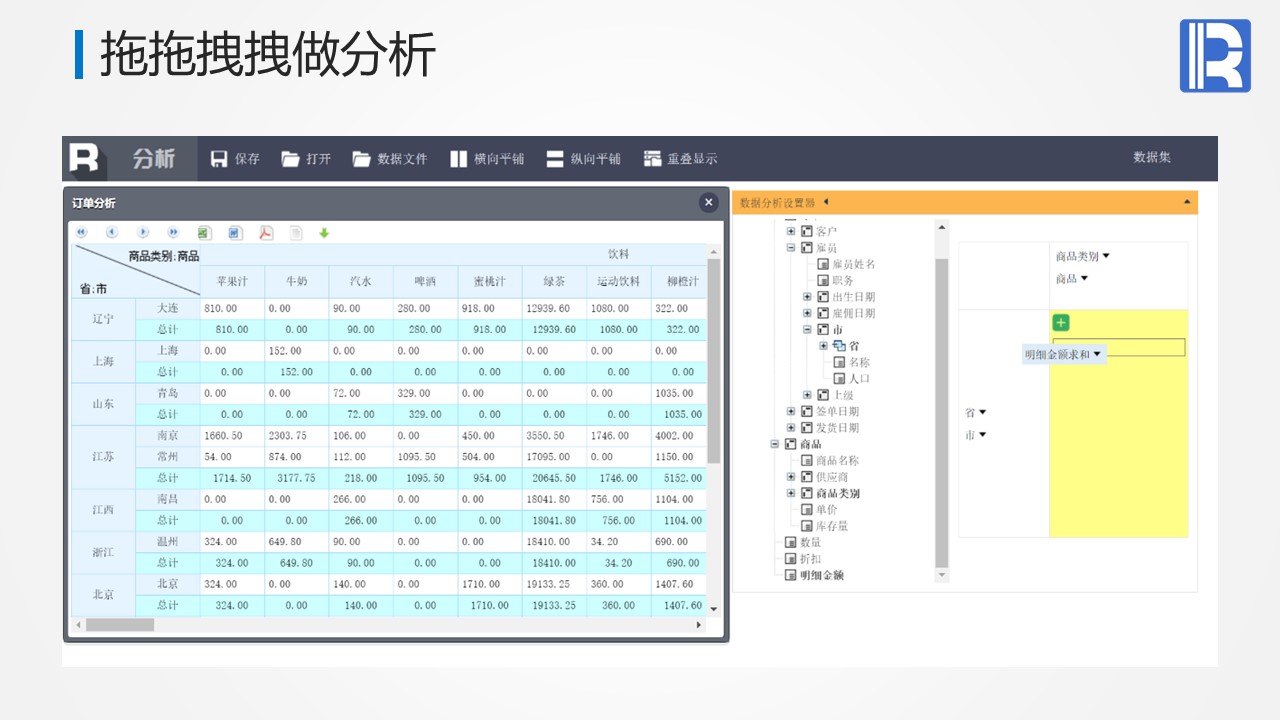Viewport: 1280px width, 720px height.
Task: Open the 商品类别 field dropdown
Action: [1106, 256]
